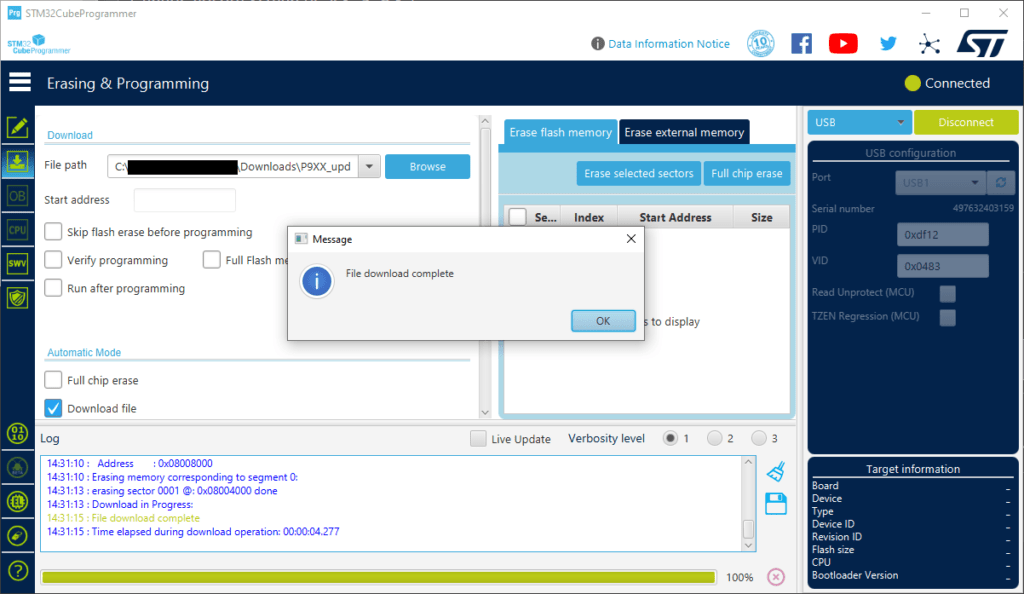Click Erase selected sectors button

(x=639, y=173)
